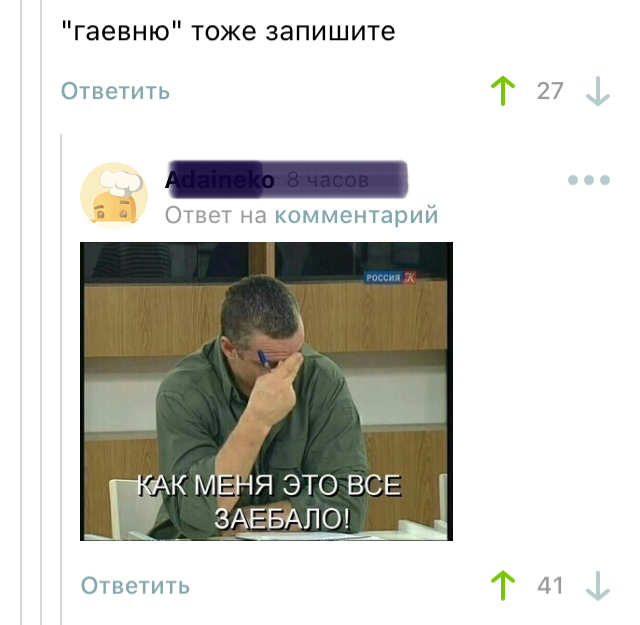640x625 pixels.
Task: Downvote the comment rated 27
Action: point(598,91)
